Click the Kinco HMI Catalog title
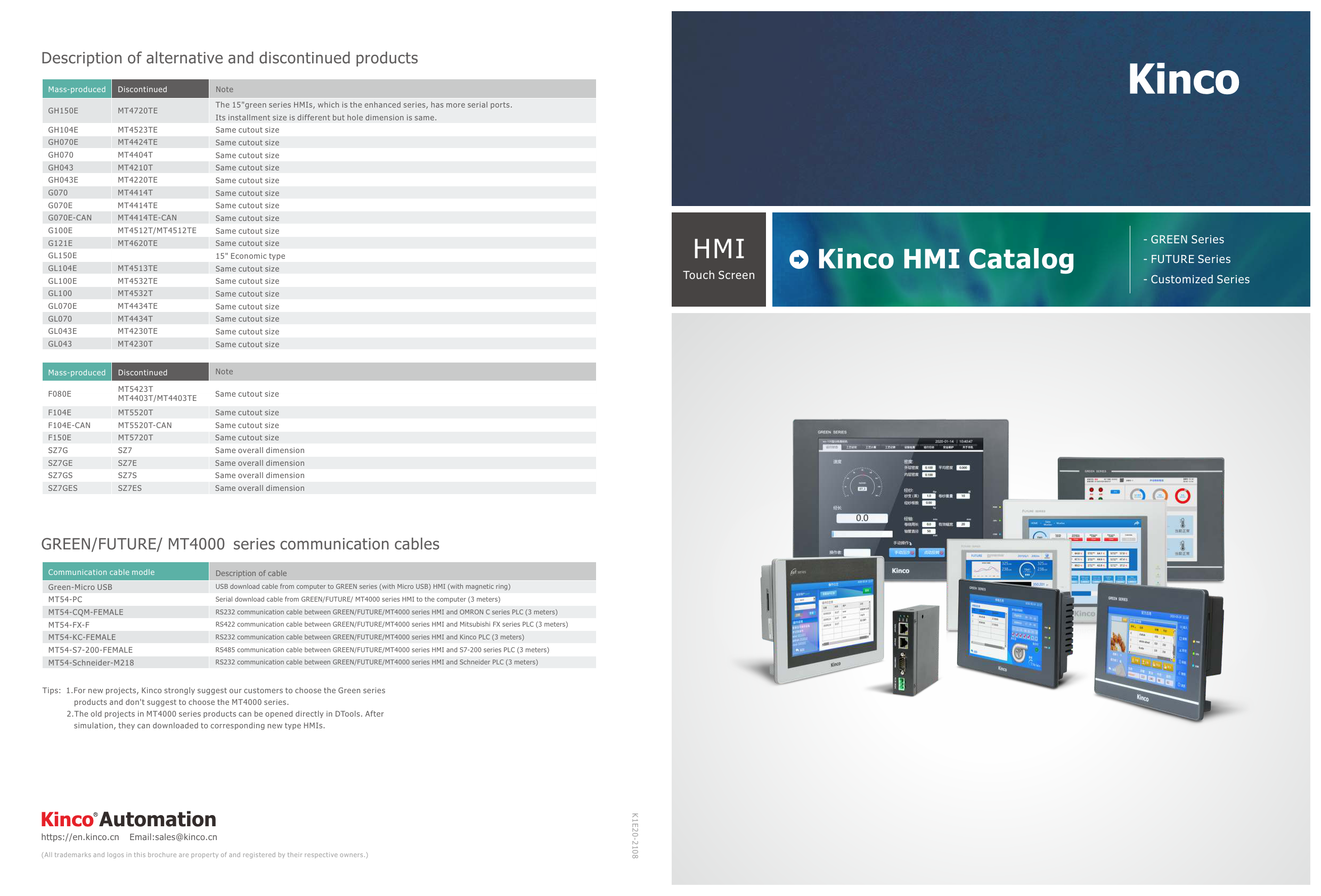Screen dimensions: 1321x896 [x=945, y=259]
